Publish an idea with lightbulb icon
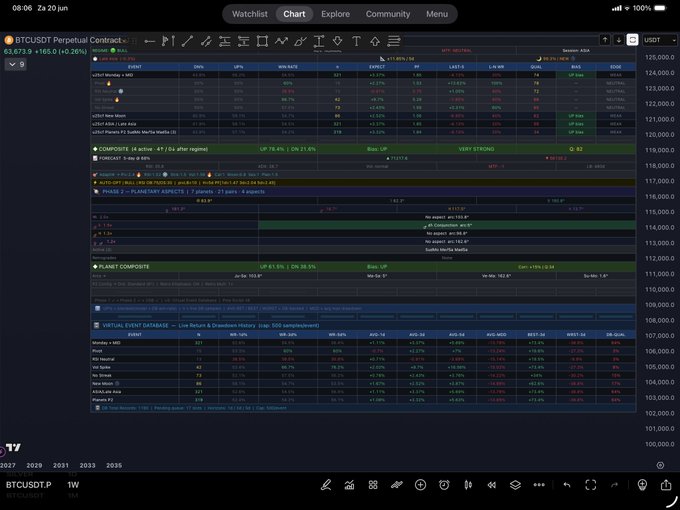Screen dimensions: 680x510 tap(642, 485)
